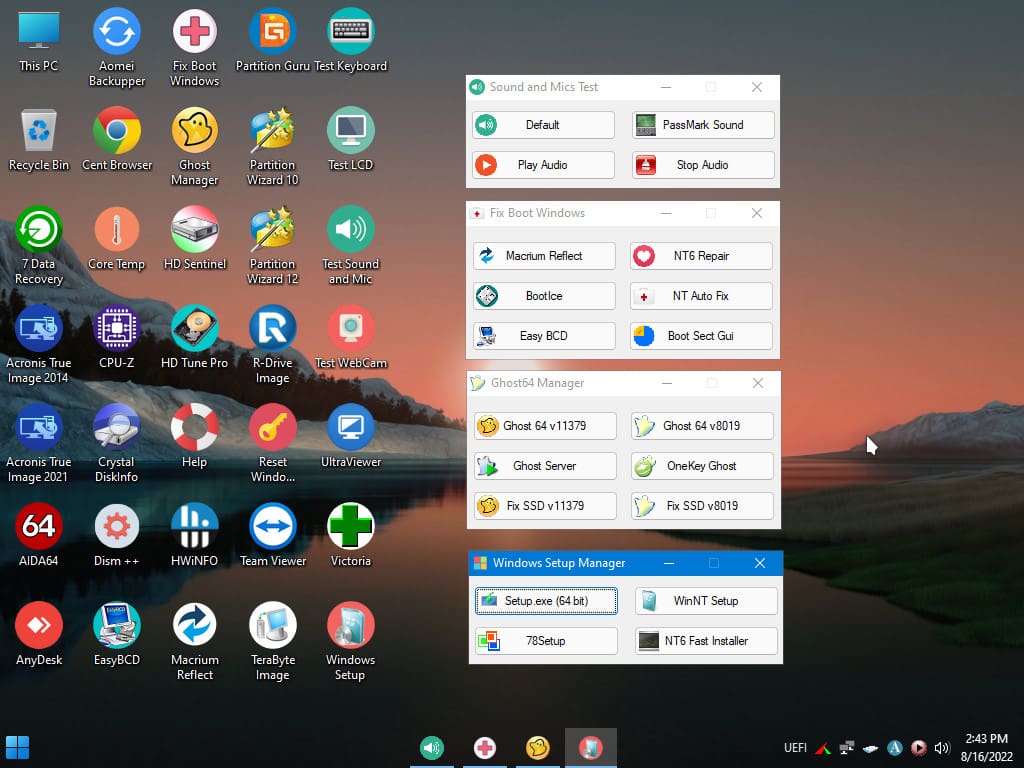1024x768 pixels.
Task: Click the NT6 Repair button
Action: [701, 256]
